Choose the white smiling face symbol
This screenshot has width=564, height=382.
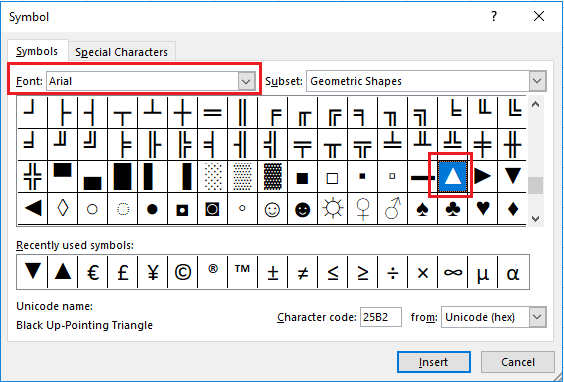tap(272, 209)
